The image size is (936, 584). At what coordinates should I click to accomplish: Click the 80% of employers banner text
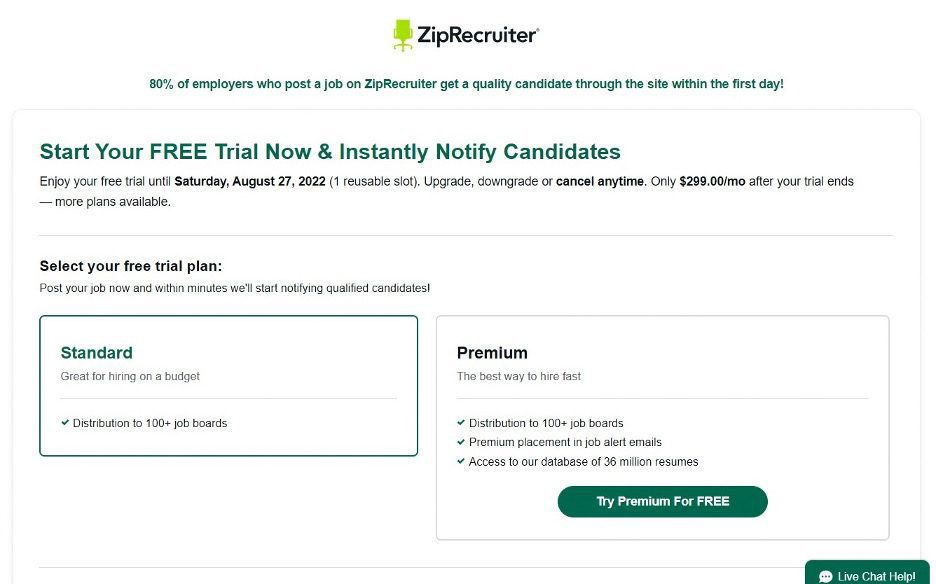click(466, 84)
